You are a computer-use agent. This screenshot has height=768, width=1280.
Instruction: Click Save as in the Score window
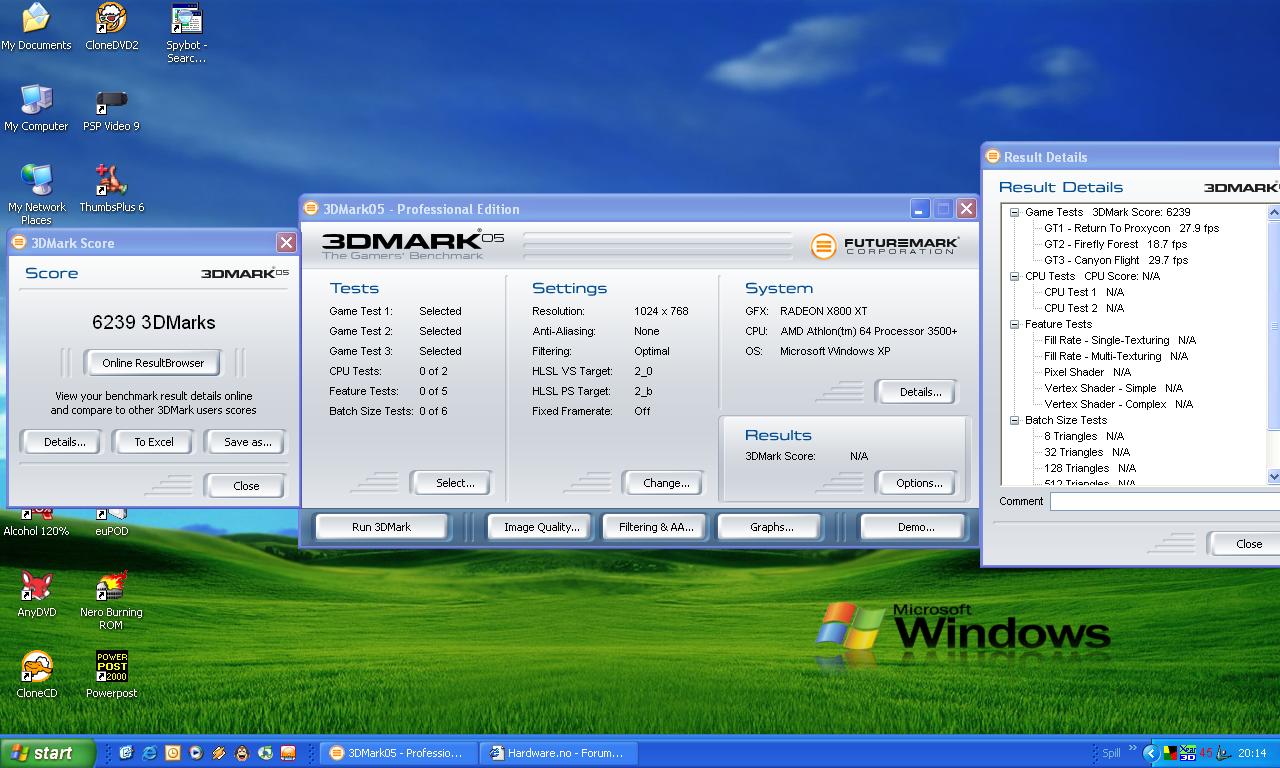point(248,442)
